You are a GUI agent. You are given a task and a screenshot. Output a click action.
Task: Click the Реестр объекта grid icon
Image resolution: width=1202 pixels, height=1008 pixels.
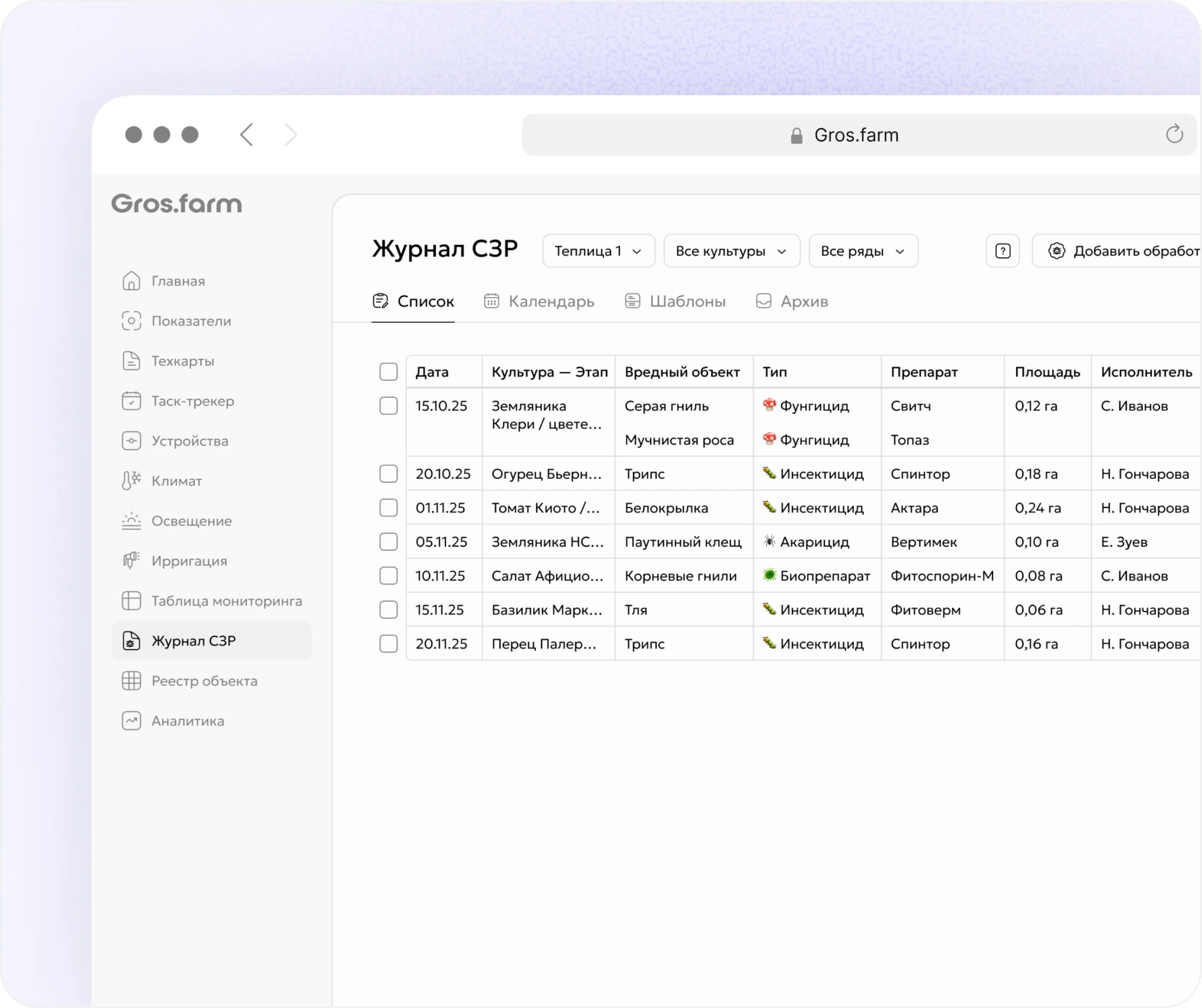click(131, 681)
